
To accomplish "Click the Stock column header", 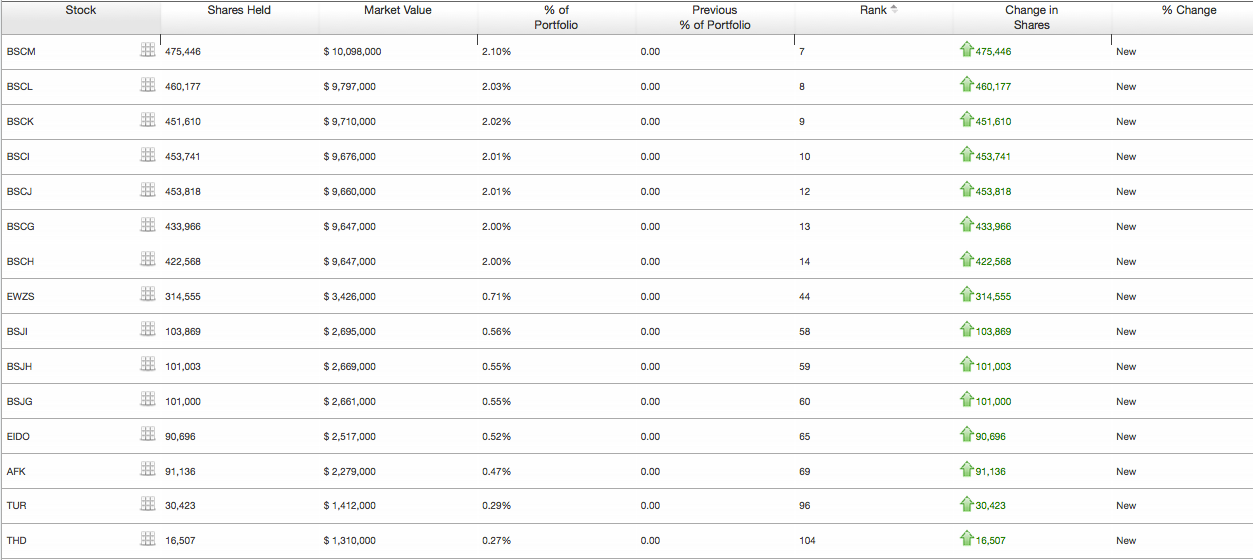I will click(81, 10).
